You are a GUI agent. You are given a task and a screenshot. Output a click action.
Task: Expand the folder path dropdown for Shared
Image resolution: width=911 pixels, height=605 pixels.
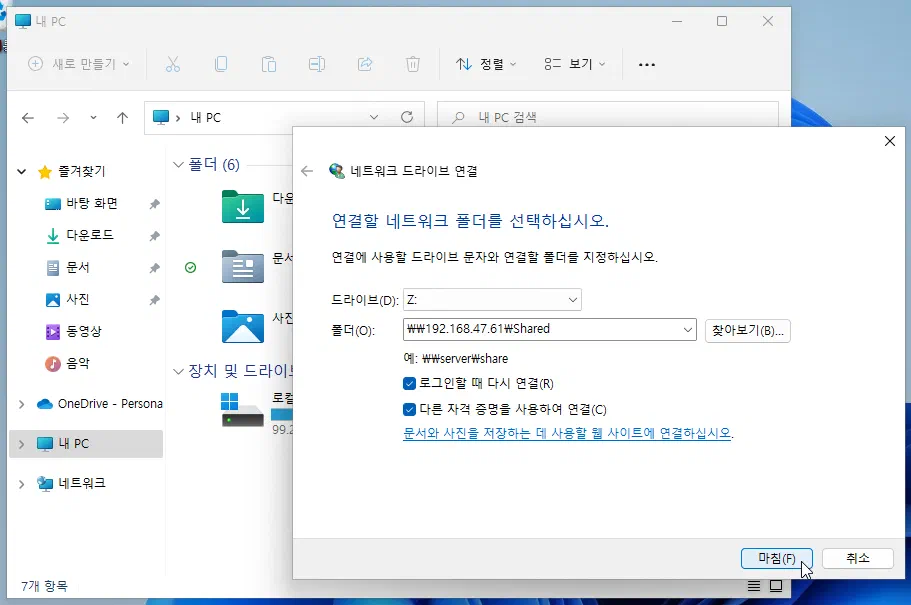tap(687, 328)
